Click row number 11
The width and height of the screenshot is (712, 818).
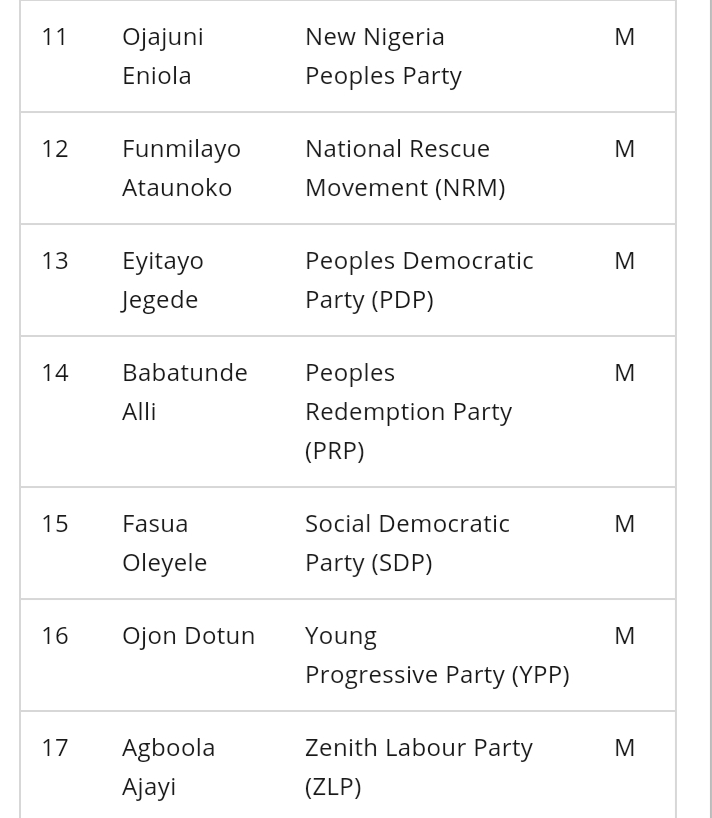coord(55,37)
